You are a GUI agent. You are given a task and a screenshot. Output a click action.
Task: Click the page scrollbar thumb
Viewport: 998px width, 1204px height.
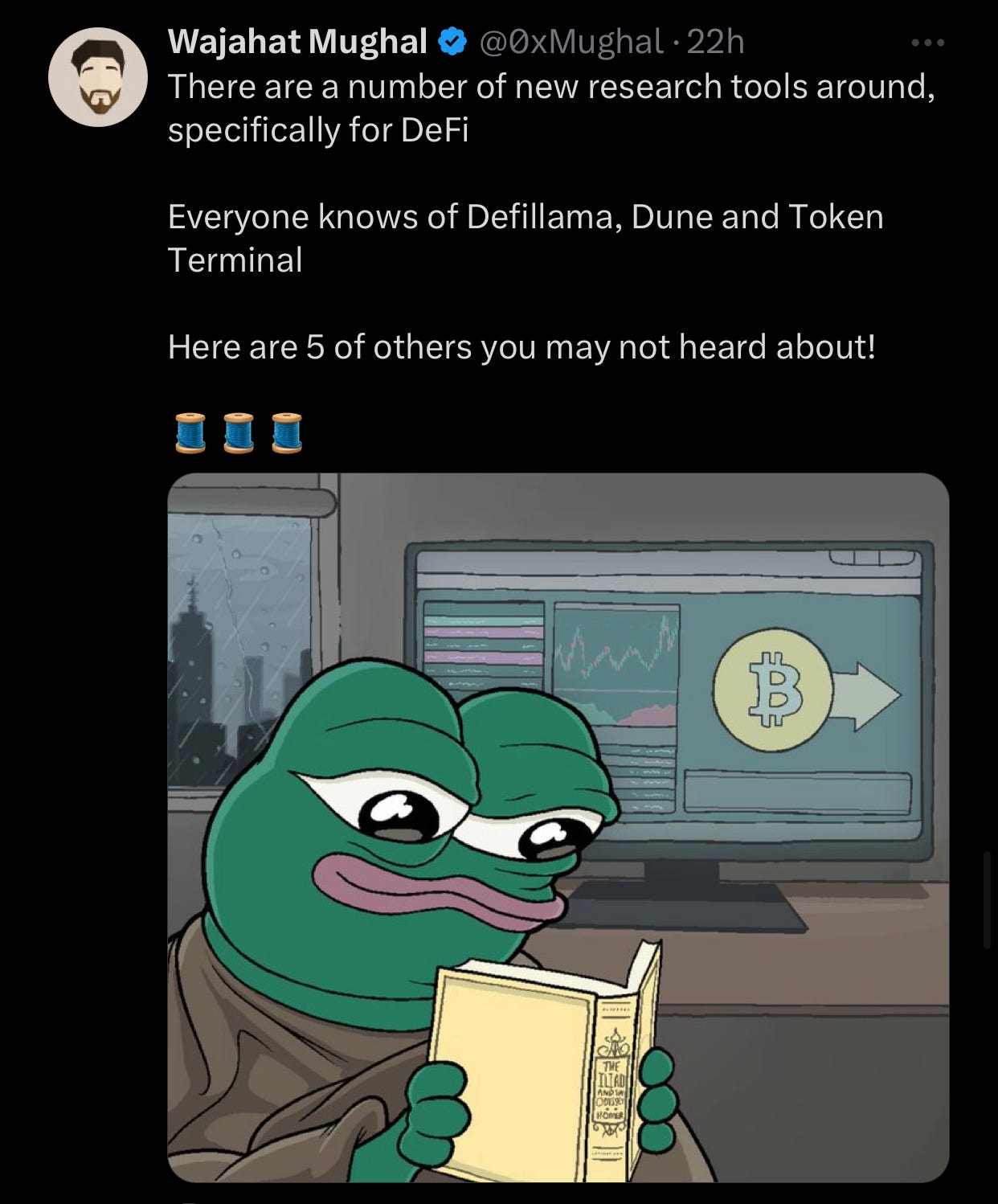[988, 899]
